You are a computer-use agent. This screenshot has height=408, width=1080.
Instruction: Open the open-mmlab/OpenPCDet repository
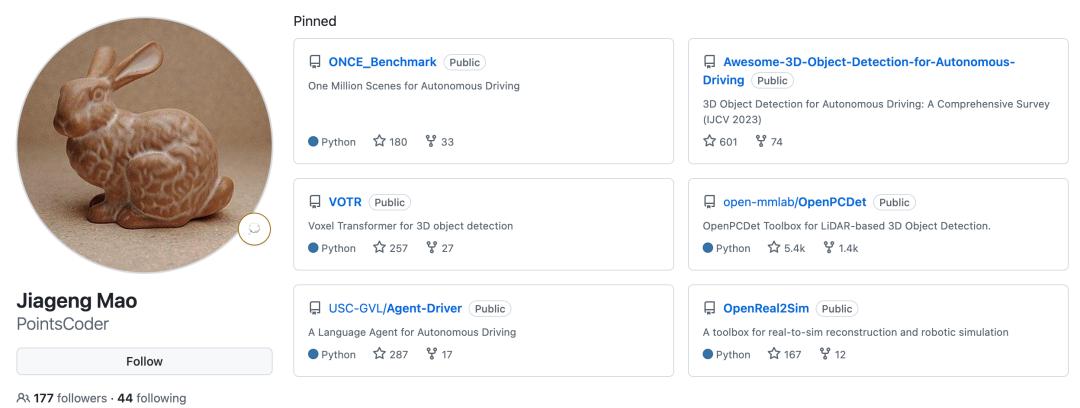tap(794, 202)
